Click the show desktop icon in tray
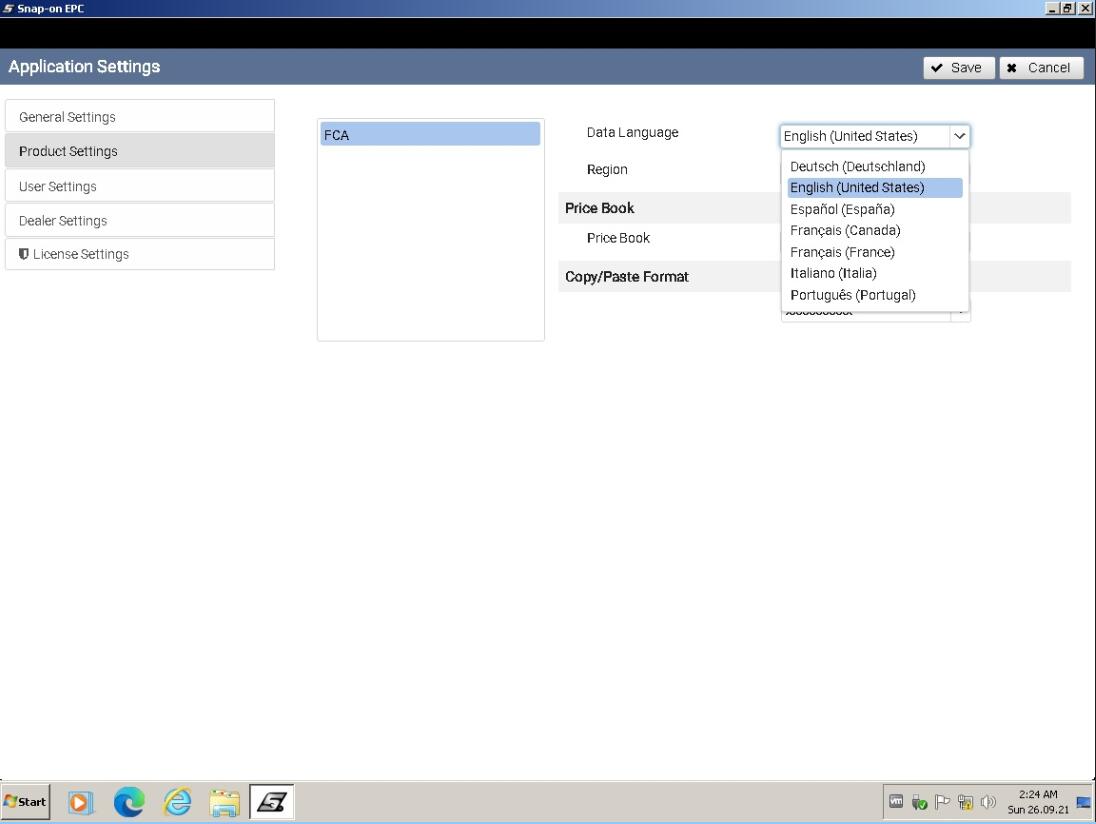 pyautogui.click(x=1084, y=802)
